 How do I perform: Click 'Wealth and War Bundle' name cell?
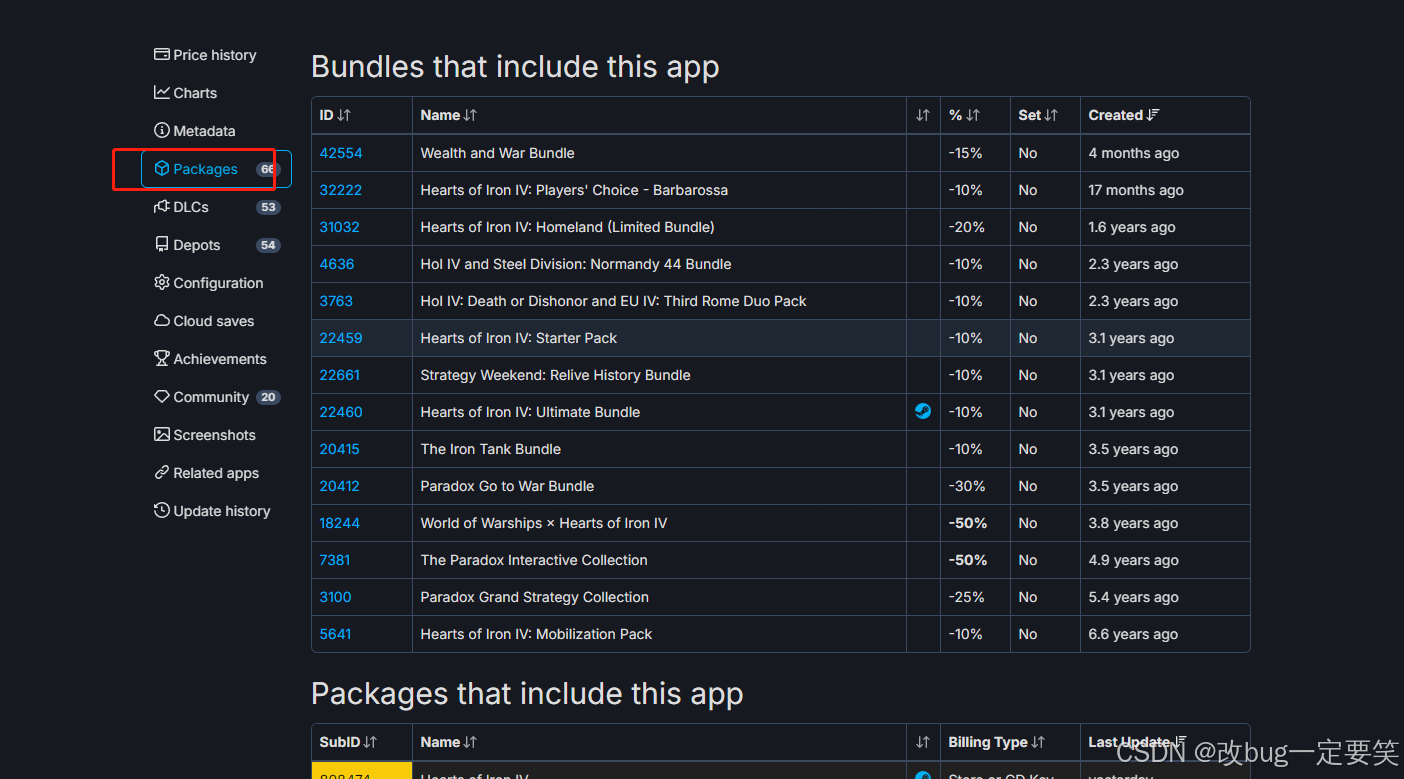659,153
